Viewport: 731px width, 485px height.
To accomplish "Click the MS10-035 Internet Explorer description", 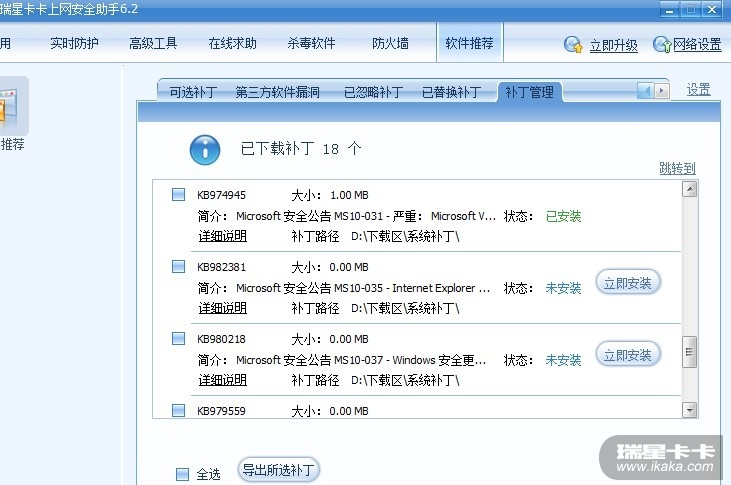I will coord(363,288).
